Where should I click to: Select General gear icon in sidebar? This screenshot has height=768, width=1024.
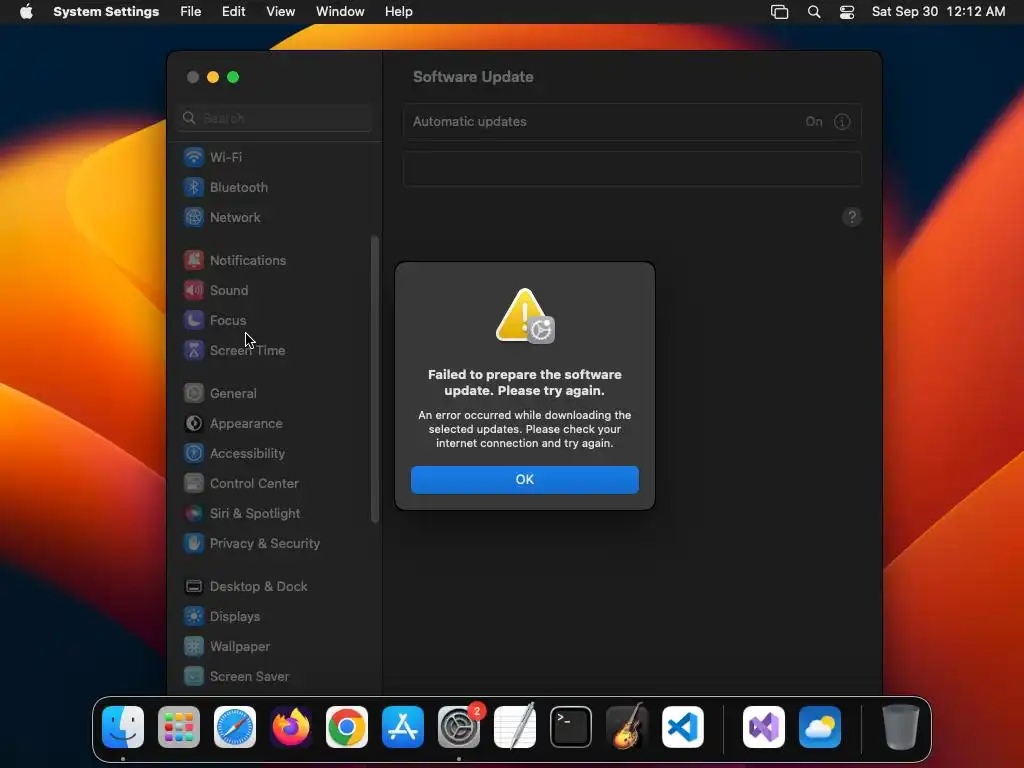[x=193, y=394]
